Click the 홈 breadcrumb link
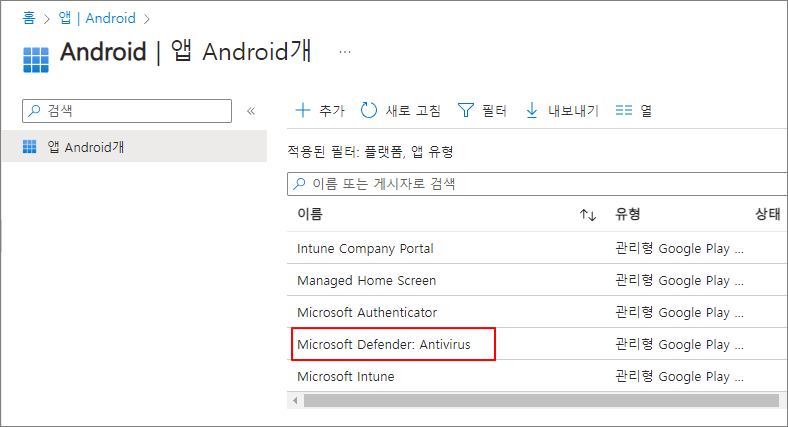Screen dimensions: 788x427 coord(29,19)
